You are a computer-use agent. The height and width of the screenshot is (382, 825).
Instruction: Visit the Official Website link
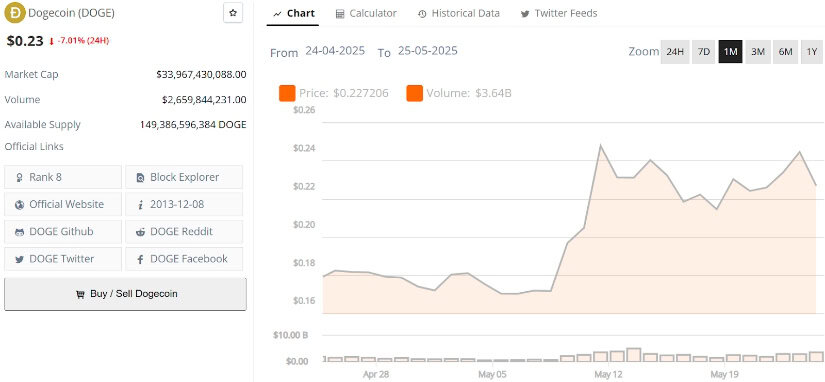(63, 204)
